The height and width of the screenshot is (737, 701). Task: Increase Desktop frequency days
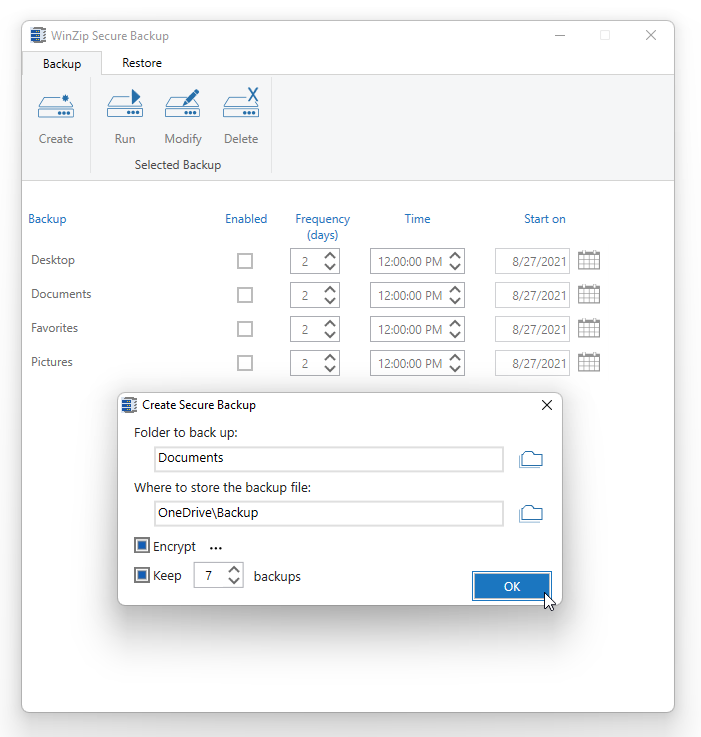(330, 256)
